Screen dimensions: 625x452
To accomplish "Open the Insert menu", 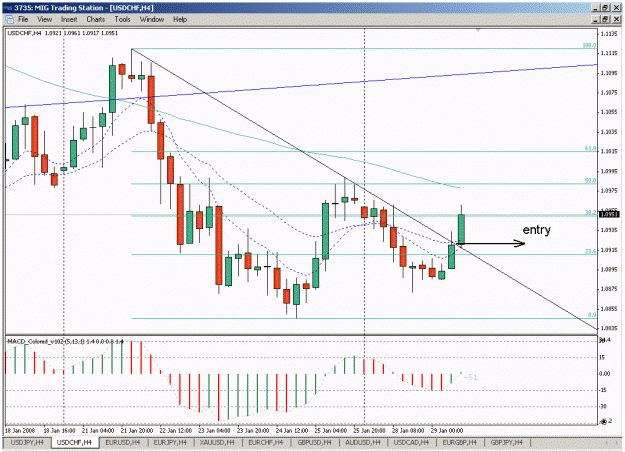I will pyautogui.click(x=69, y=19).
